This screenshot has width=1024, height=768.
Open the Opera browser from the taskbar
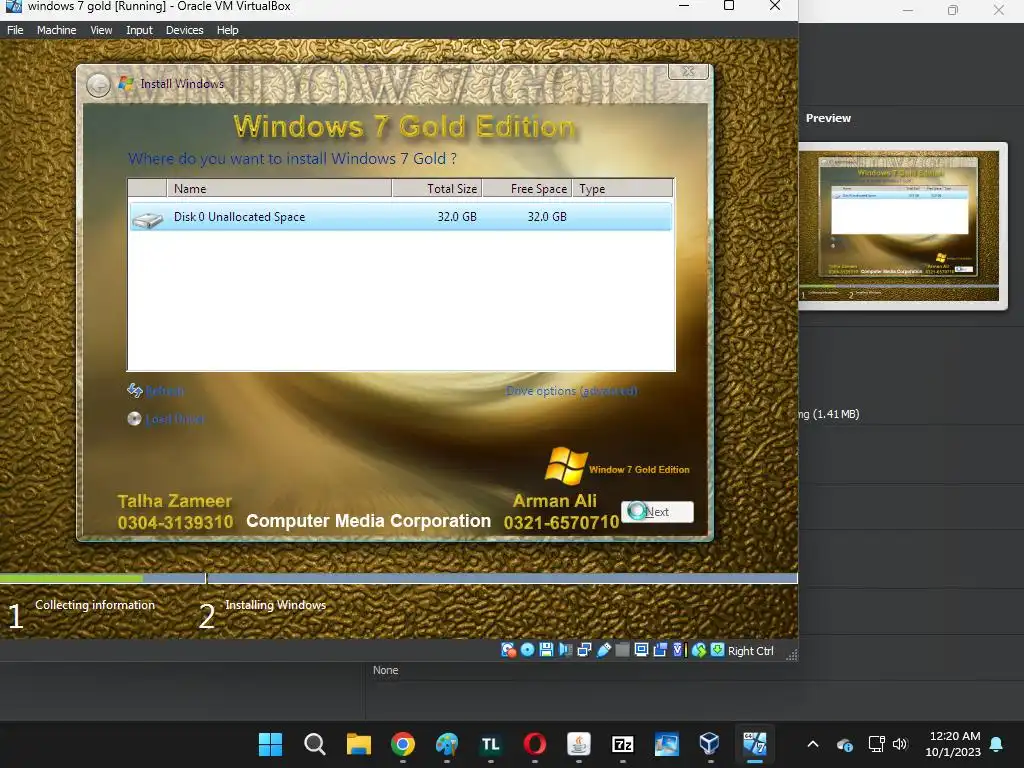click(535, 744)
